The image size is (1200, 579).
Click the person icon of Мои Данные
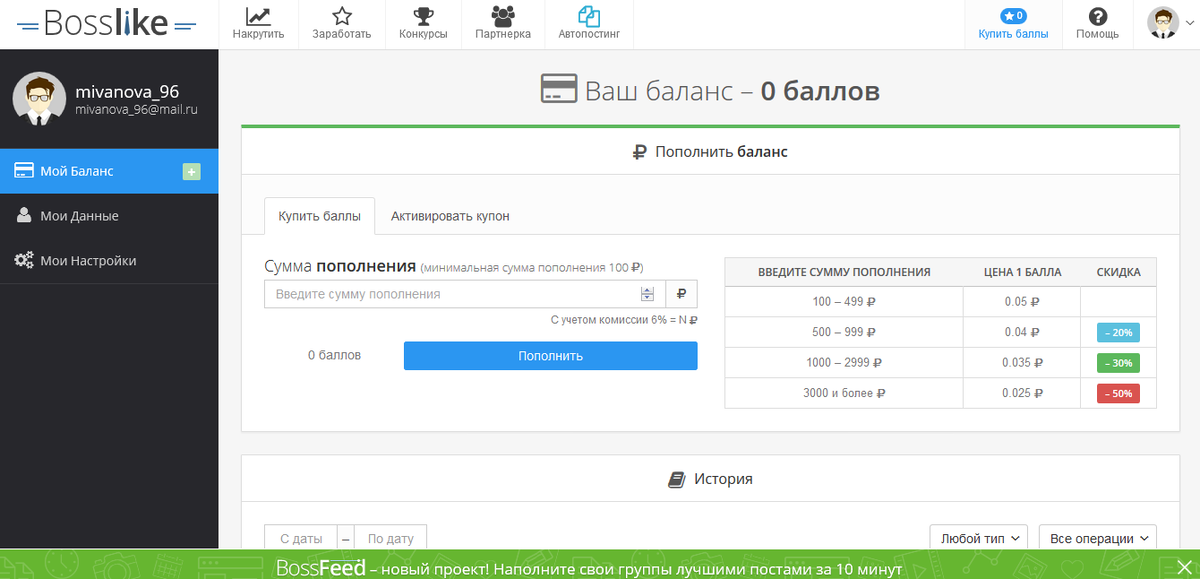[24, 216]
